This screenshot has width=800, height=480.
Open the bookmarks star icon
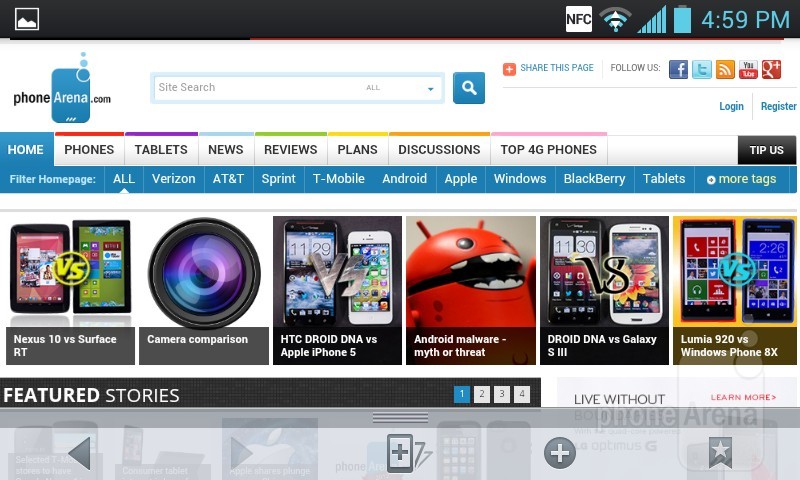pos(720,452)
